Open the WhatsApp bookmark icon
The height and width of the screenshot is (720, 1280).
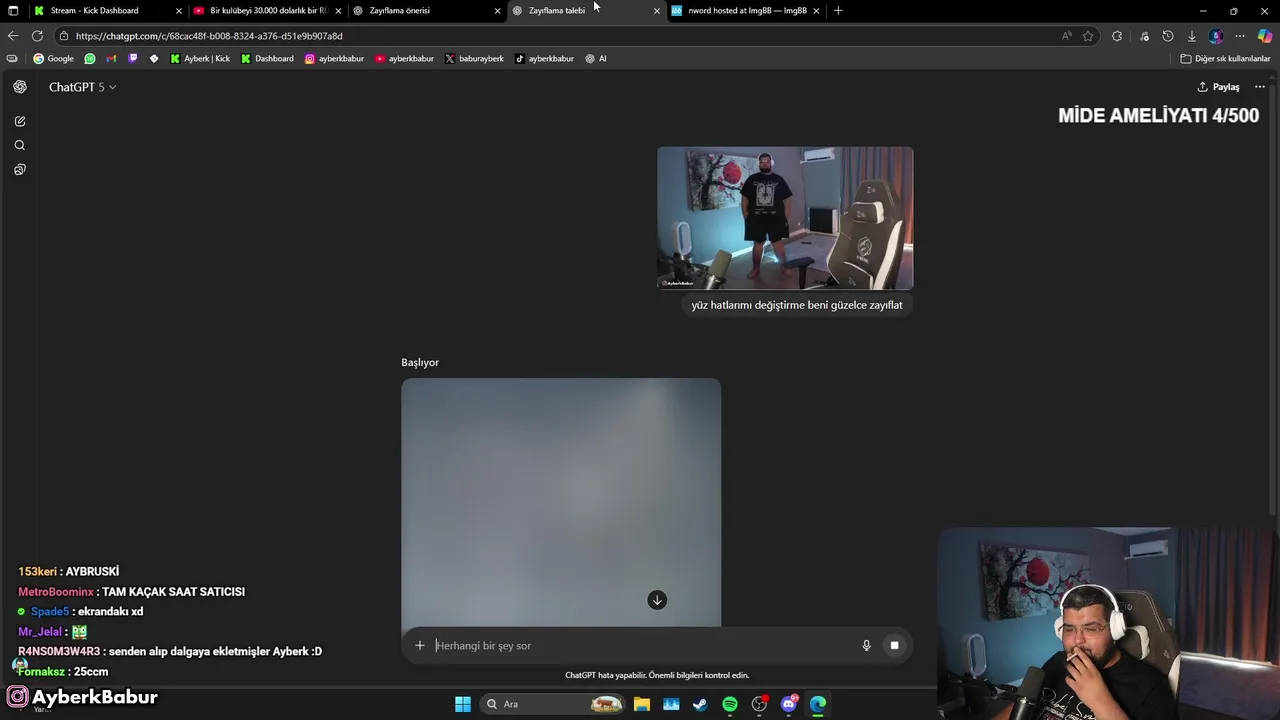pyautogui.click(x=90, y=59)
